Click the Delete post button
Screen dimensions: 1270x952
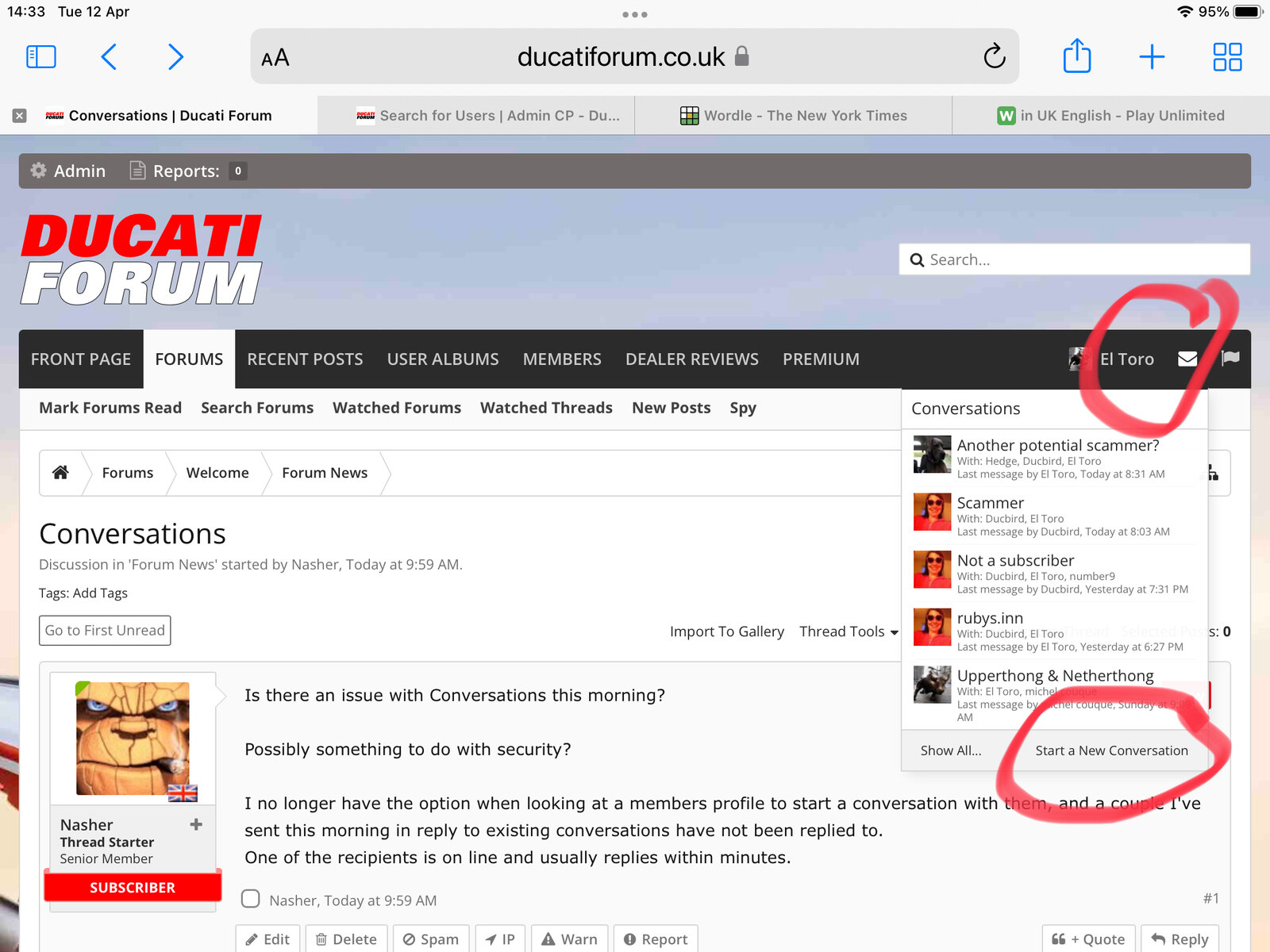(x=346, y=939)
